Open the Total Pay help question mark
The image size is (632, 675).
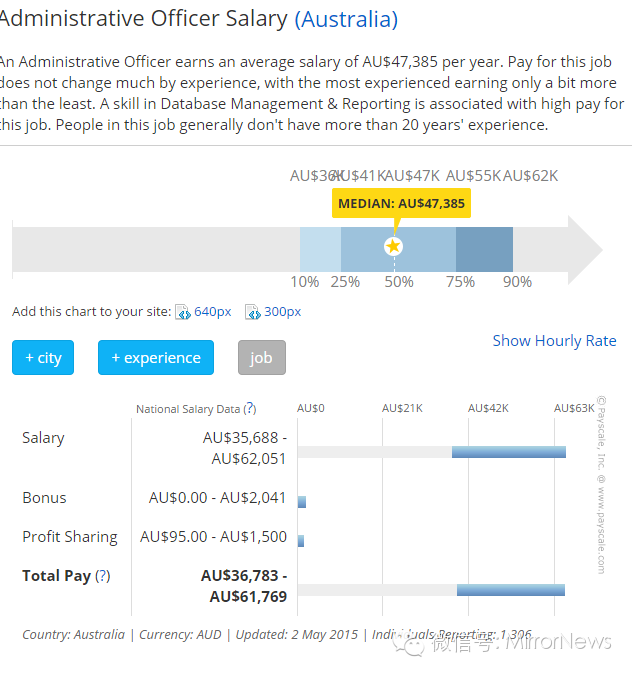point(102,576)
